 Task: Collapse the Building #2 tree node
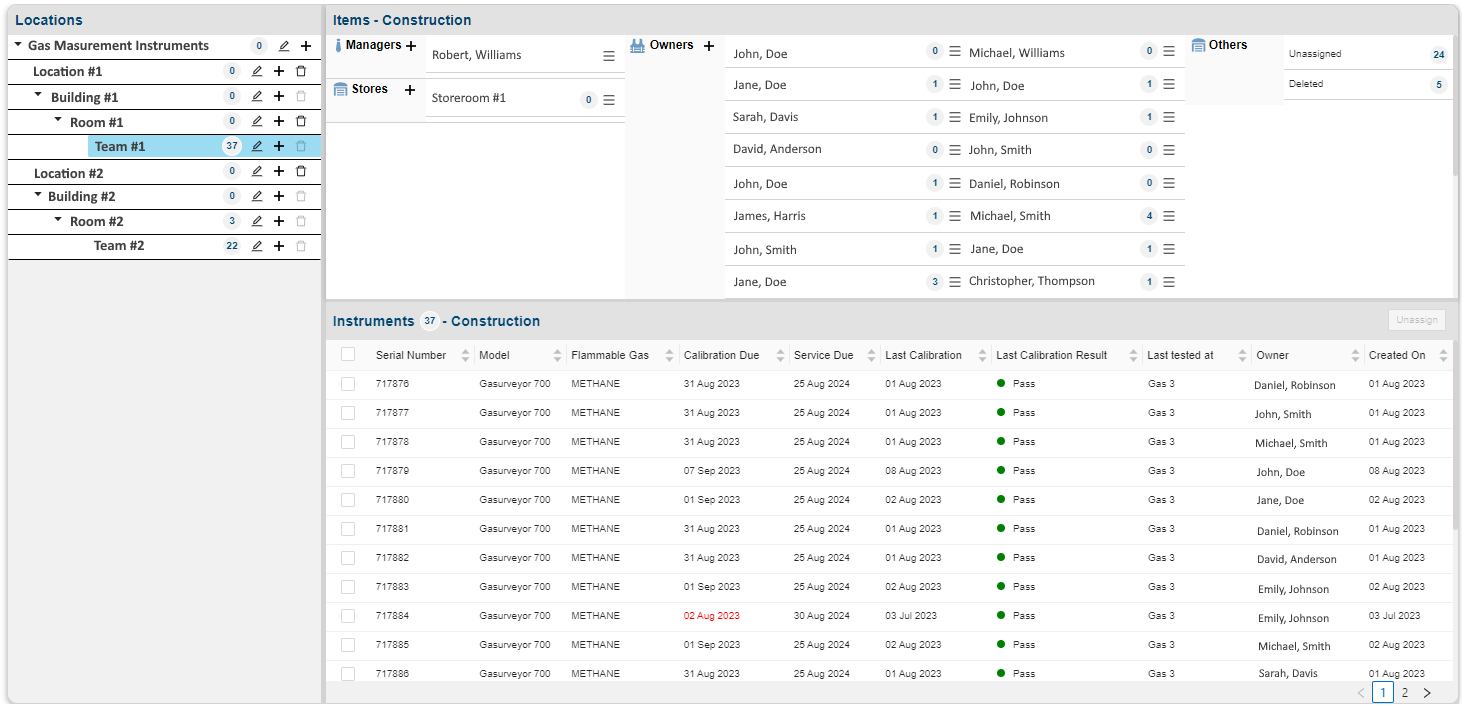[38, 195]
